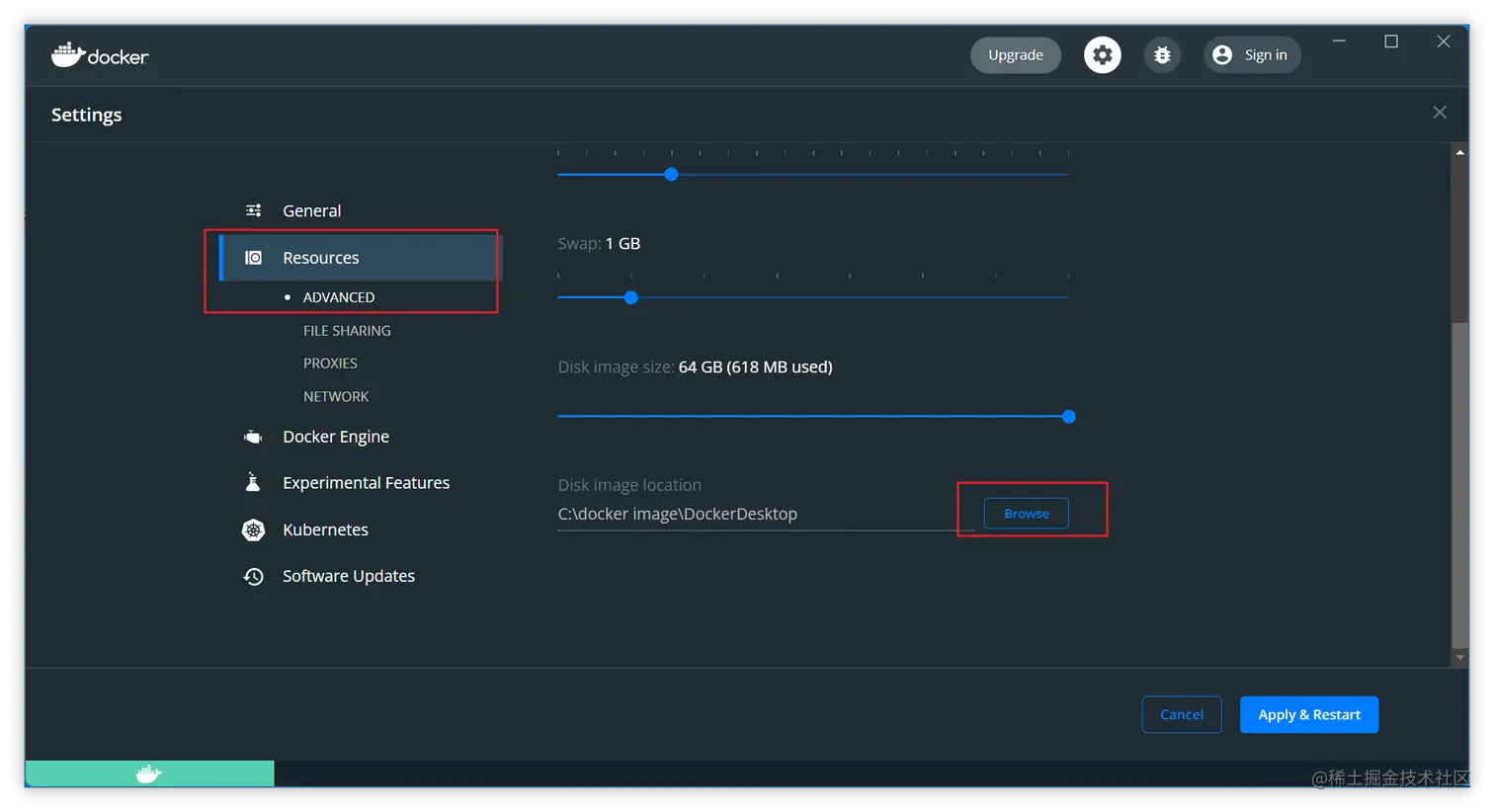The image size is (1494, 812).
Task: Maximize the Docker Desktop window
Action: (1391, 41)
